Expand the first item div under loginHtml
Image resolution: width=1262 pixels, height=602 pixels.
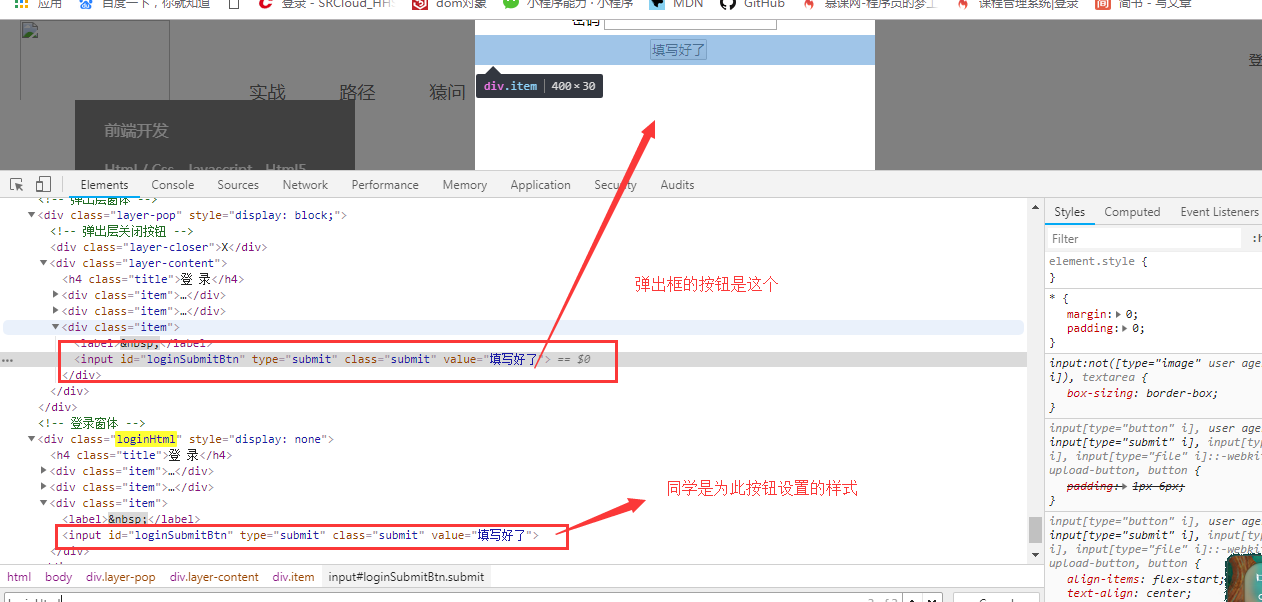(x=44, y=471)
